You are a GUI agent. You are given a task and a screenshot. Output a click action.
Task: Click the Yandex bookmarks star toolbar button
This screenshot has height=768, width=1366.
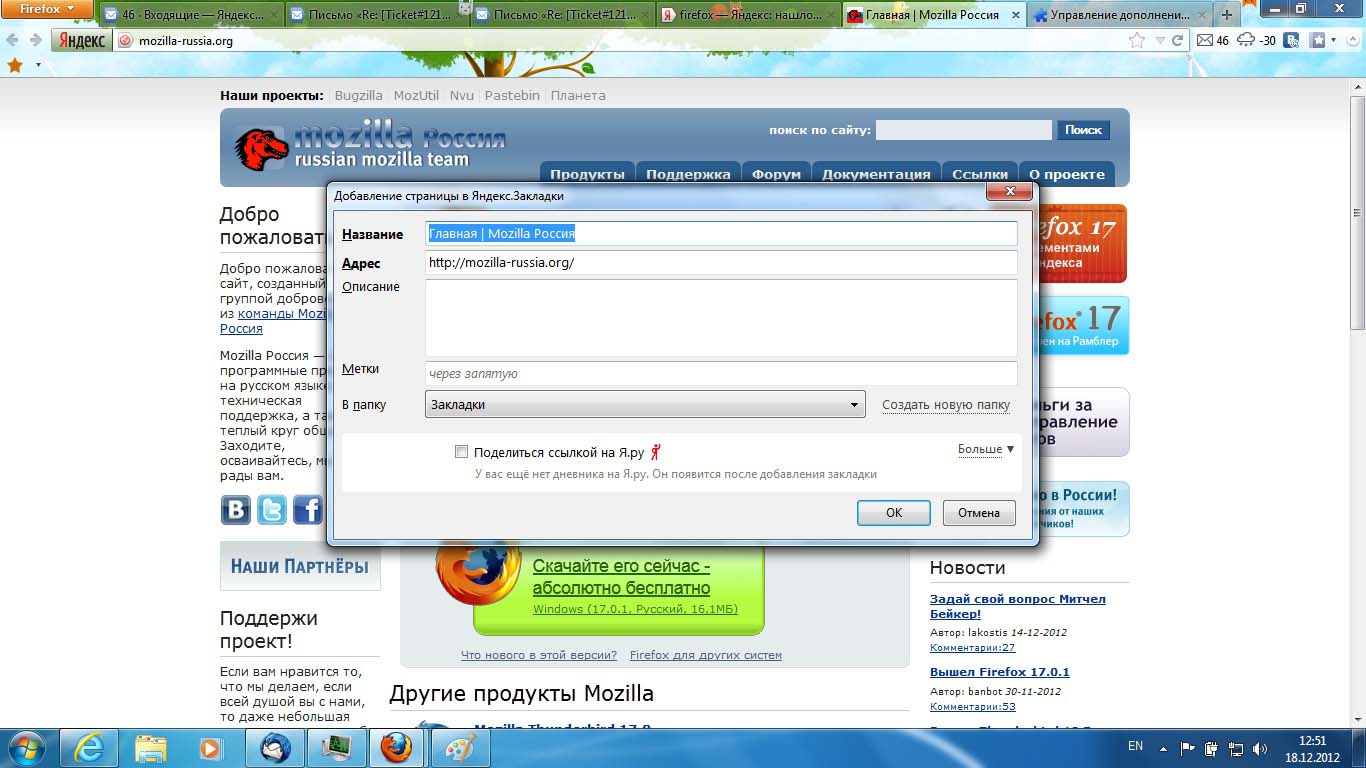point(1318,40)
